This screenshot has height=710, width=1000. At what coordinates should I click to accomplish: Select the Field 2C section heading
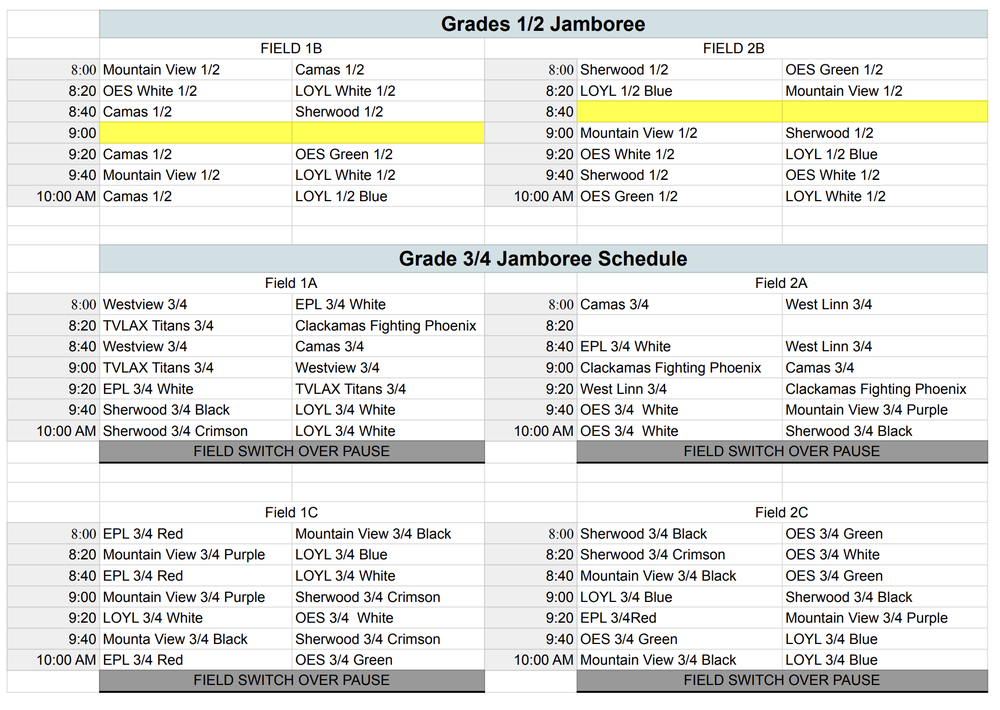click(x=781, y=513)
